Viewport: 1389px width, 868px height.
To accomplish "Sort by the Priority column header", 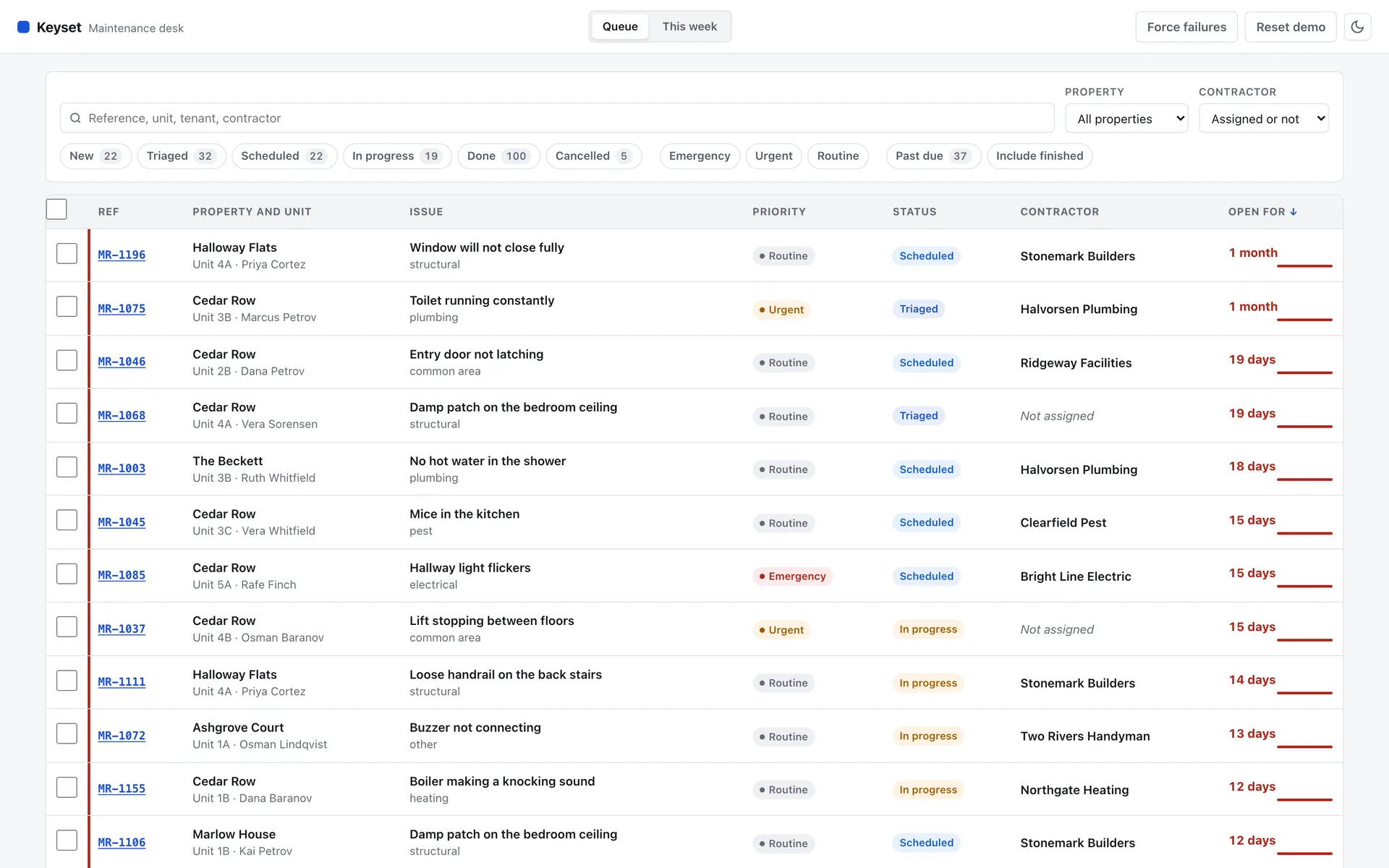I will point(778,212).
